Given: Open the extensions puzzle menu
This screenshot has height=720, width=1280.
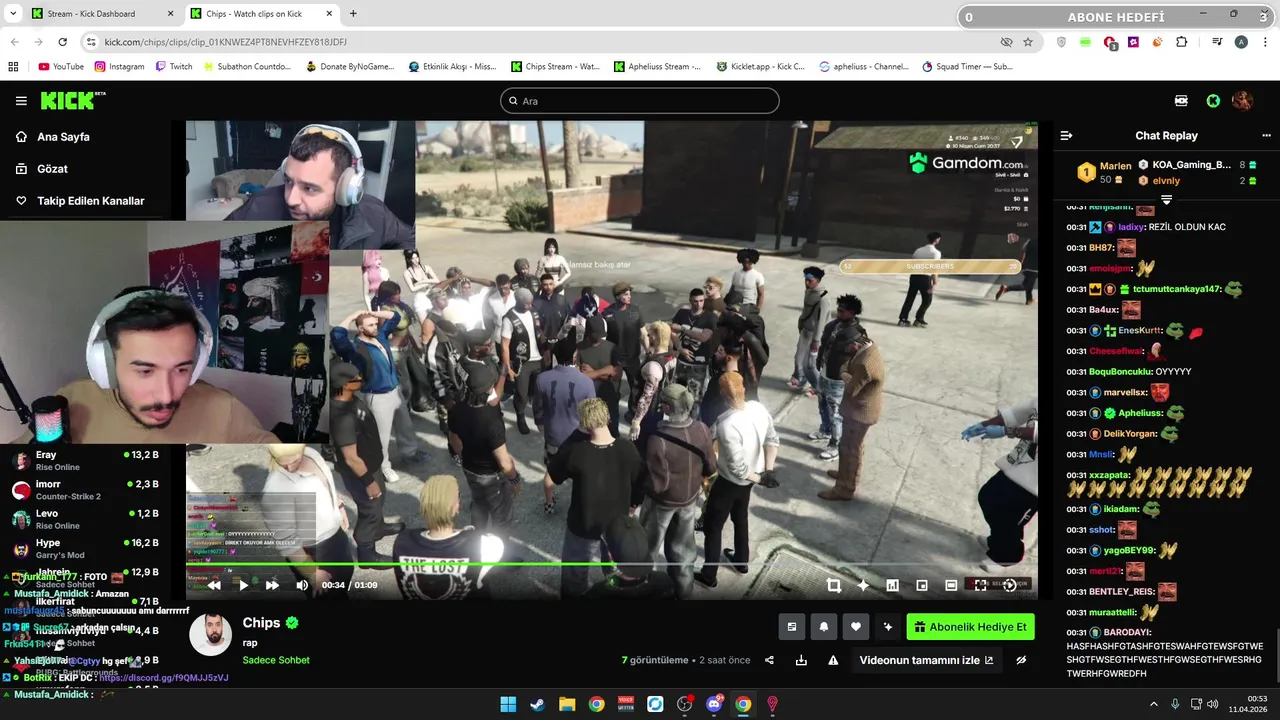Looking at the screenshot, I should (1182, 42).
